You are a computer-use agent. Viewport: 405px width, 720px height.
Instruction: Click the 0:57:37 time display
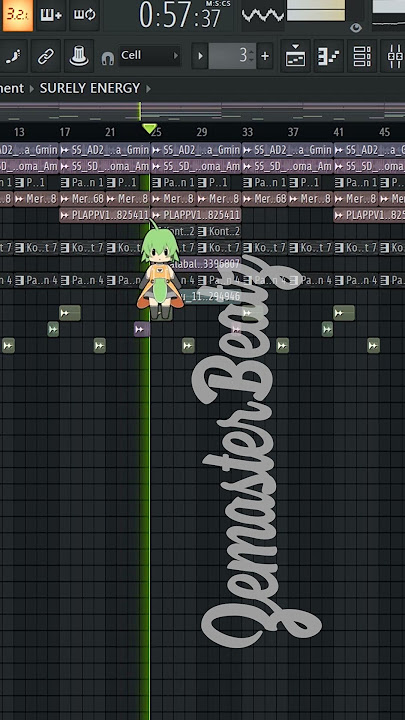180,15
